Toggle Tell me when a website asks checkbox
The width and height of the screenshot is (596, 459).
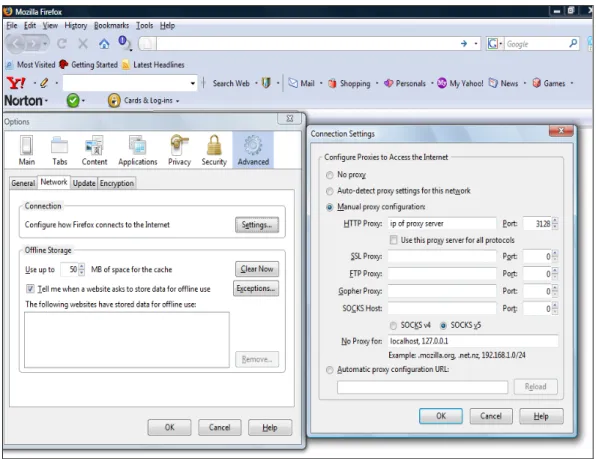[30, 289]
